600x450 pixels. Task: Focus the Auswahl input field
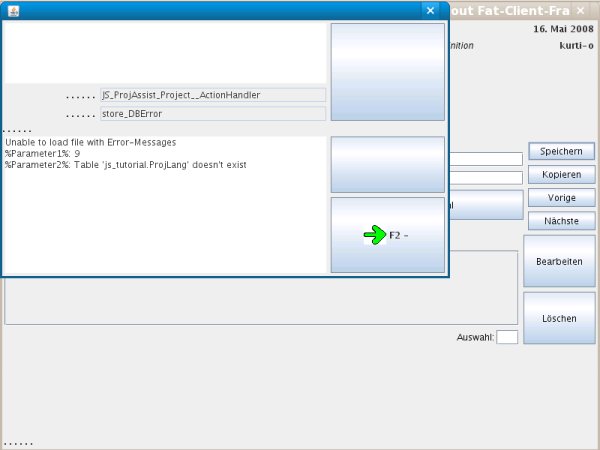coord(507,337)
